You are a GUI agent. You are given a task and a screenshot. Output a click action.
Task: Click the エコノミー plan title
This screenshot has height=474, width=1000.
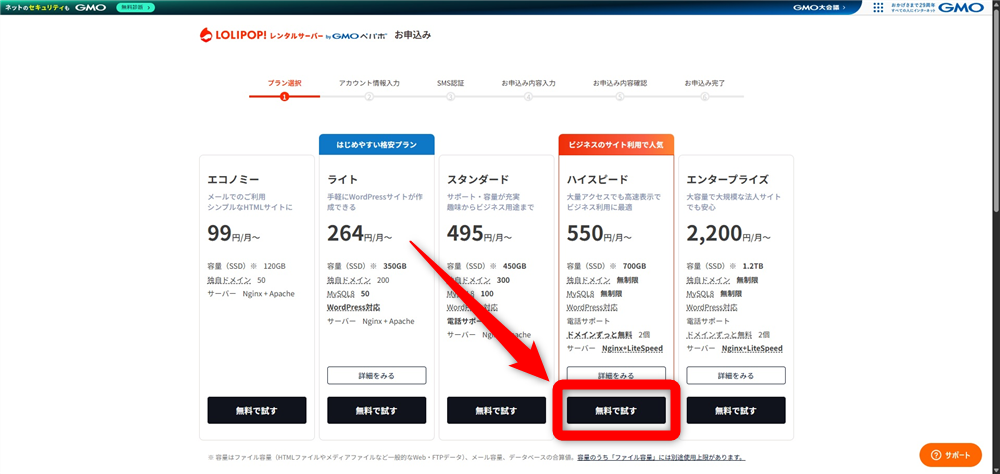click(x=232, y=179)
